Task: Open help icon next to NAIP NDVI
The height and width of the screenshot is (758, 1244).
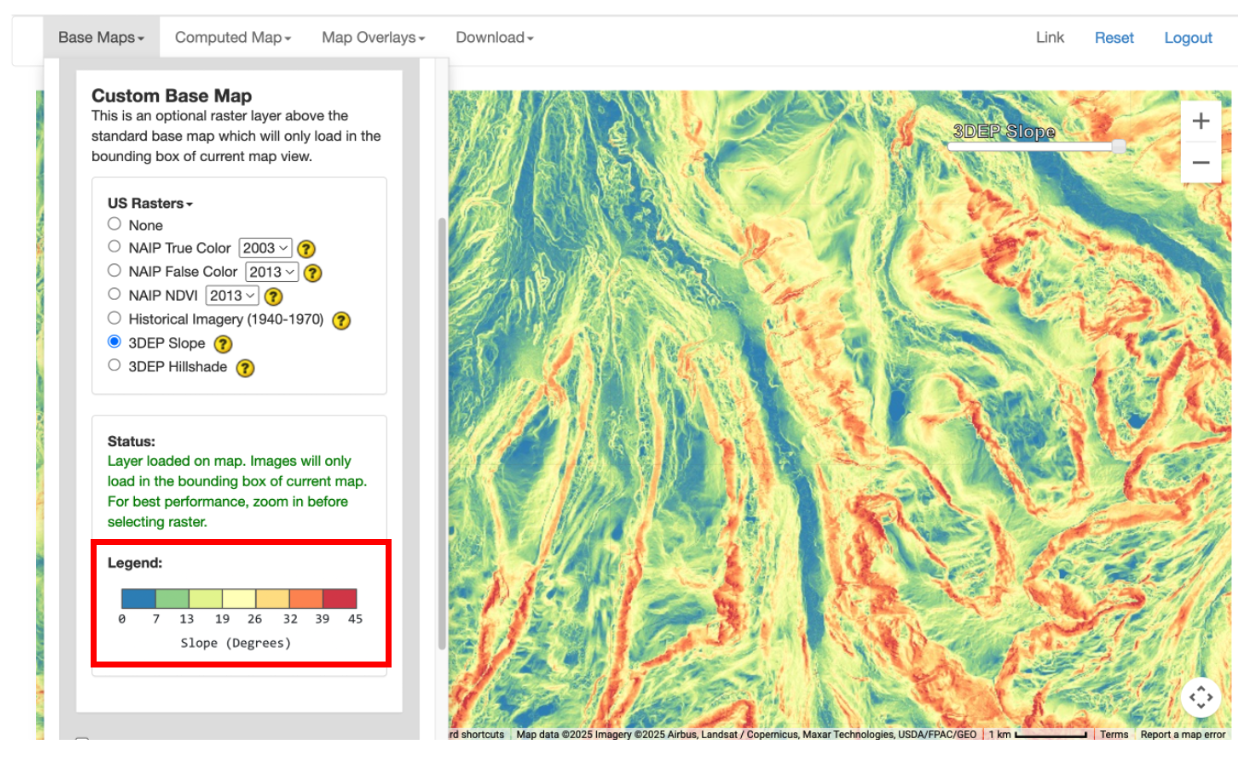Action: pos(272,296)
